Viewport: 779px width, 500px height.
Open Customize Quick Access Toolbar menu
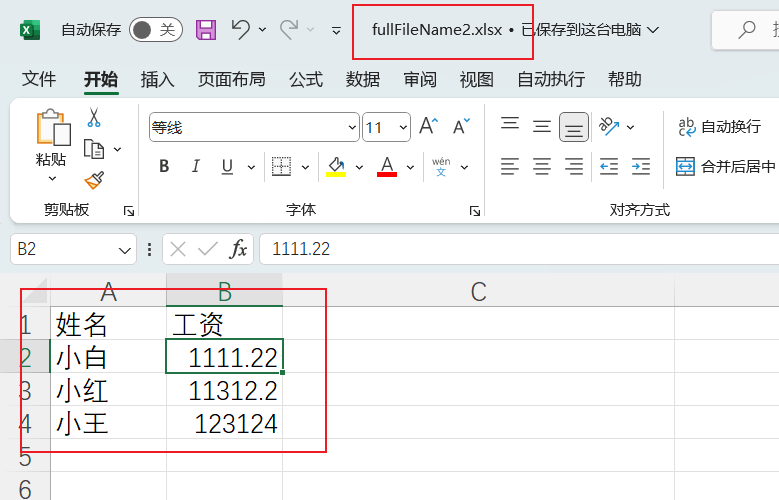click(x=336, y=31)
